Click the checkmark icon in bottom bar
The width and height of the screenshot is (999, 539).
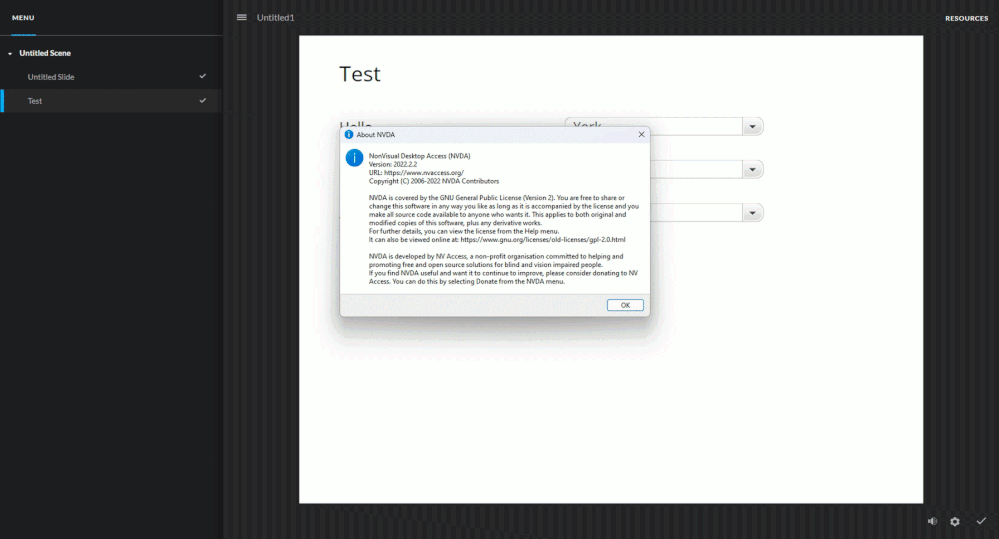point(981,521)
